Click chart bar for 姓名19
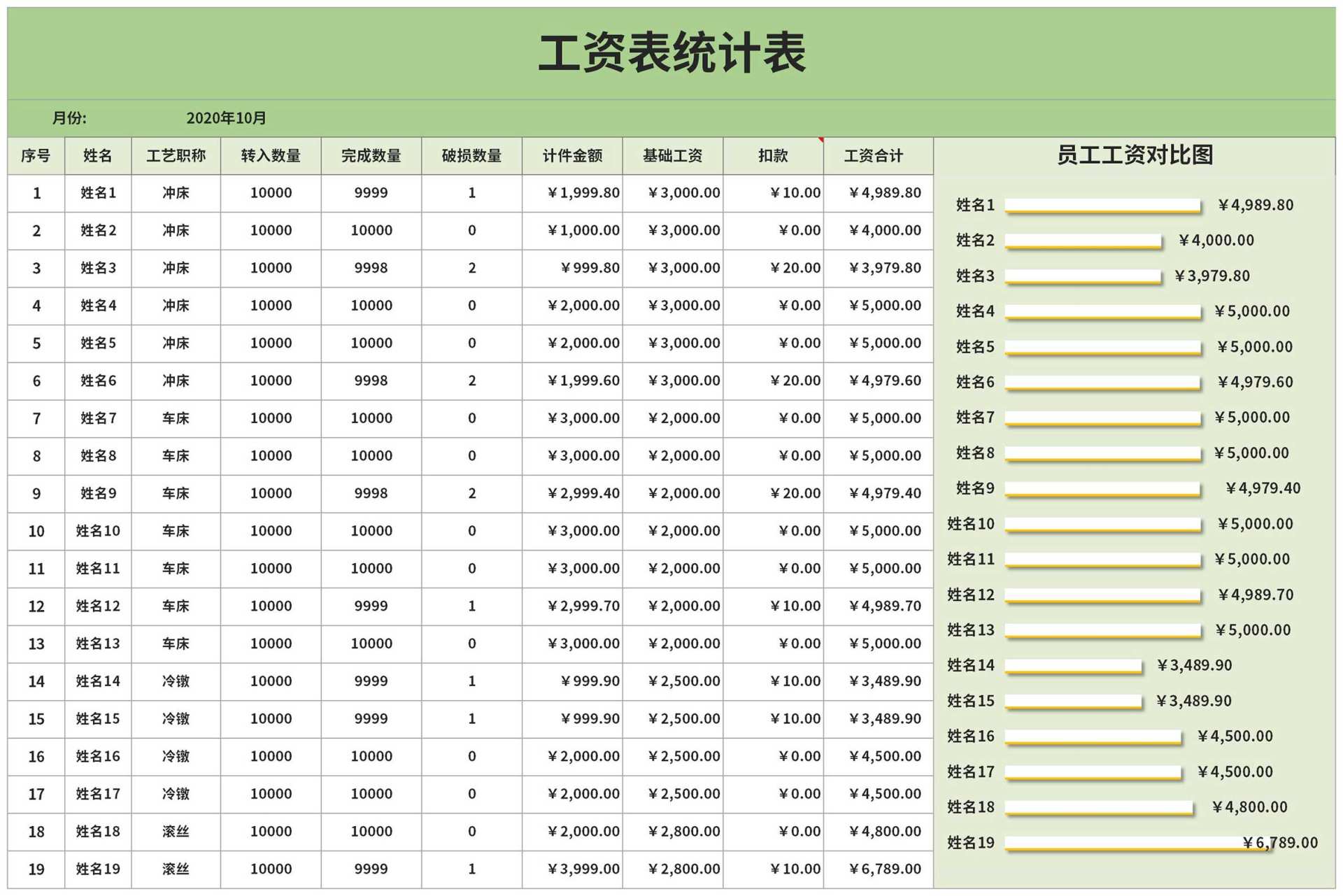1343x896 pixels. tap(1139, 844)
